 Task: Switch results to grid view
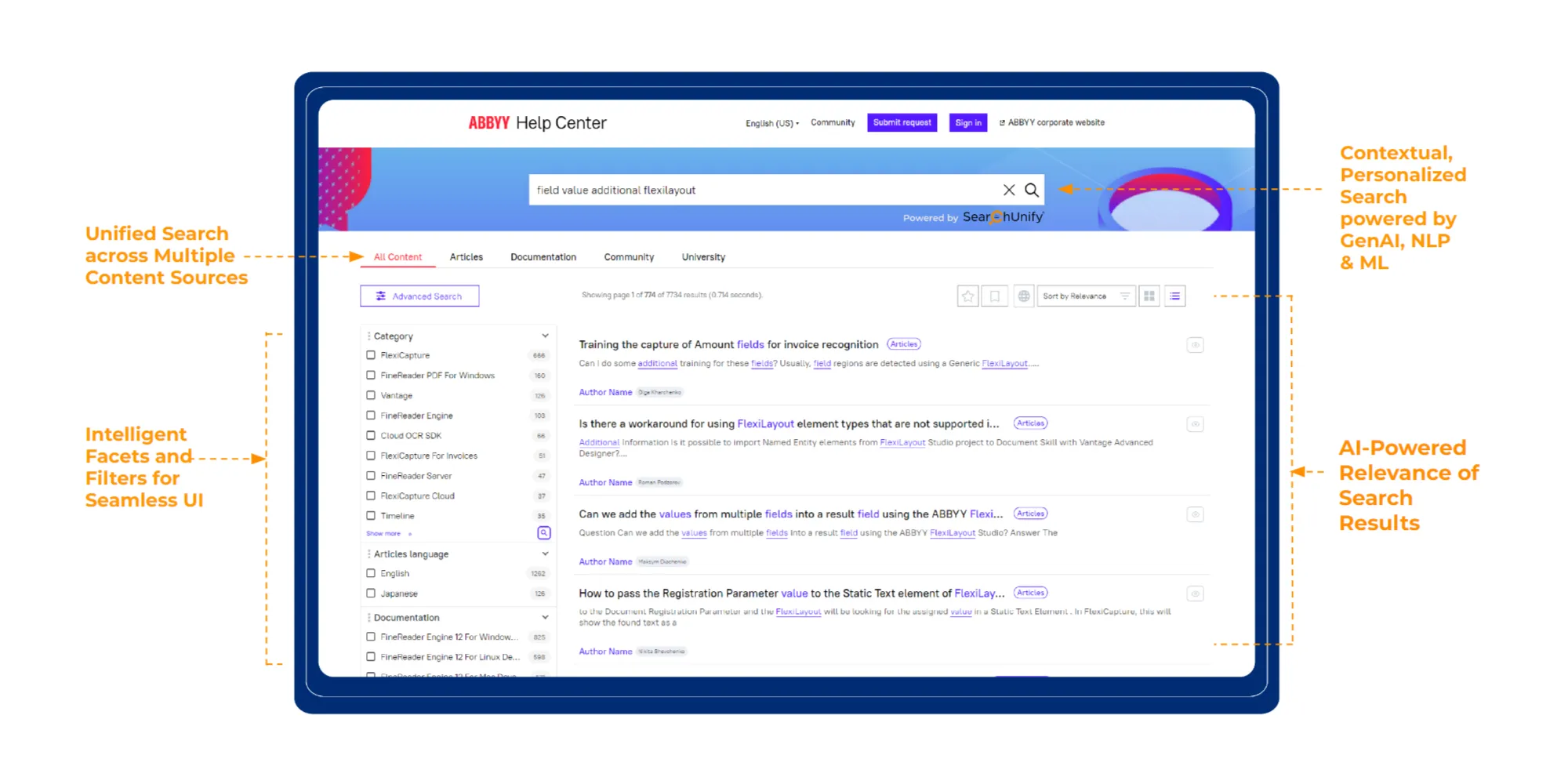click(x=1149, y=296)
